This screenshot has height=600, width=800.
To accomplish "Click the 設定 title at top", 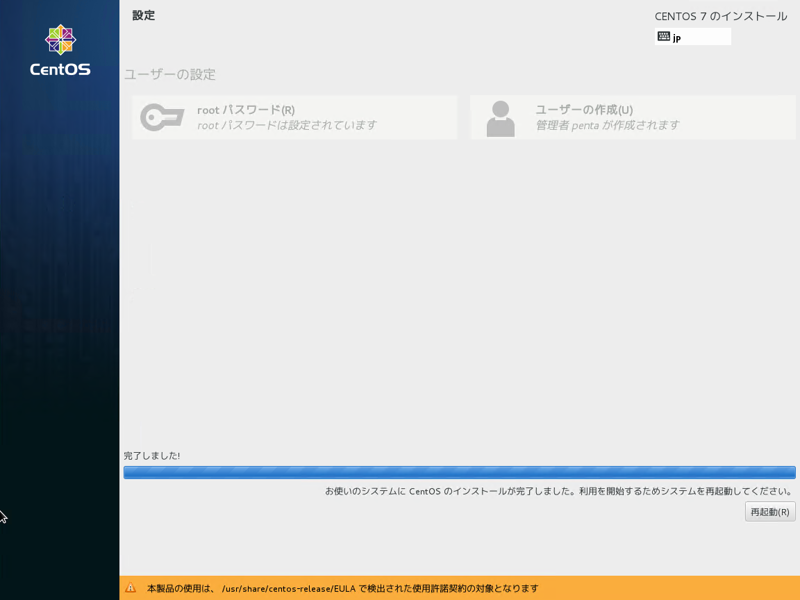I will [x=143, y=15].
